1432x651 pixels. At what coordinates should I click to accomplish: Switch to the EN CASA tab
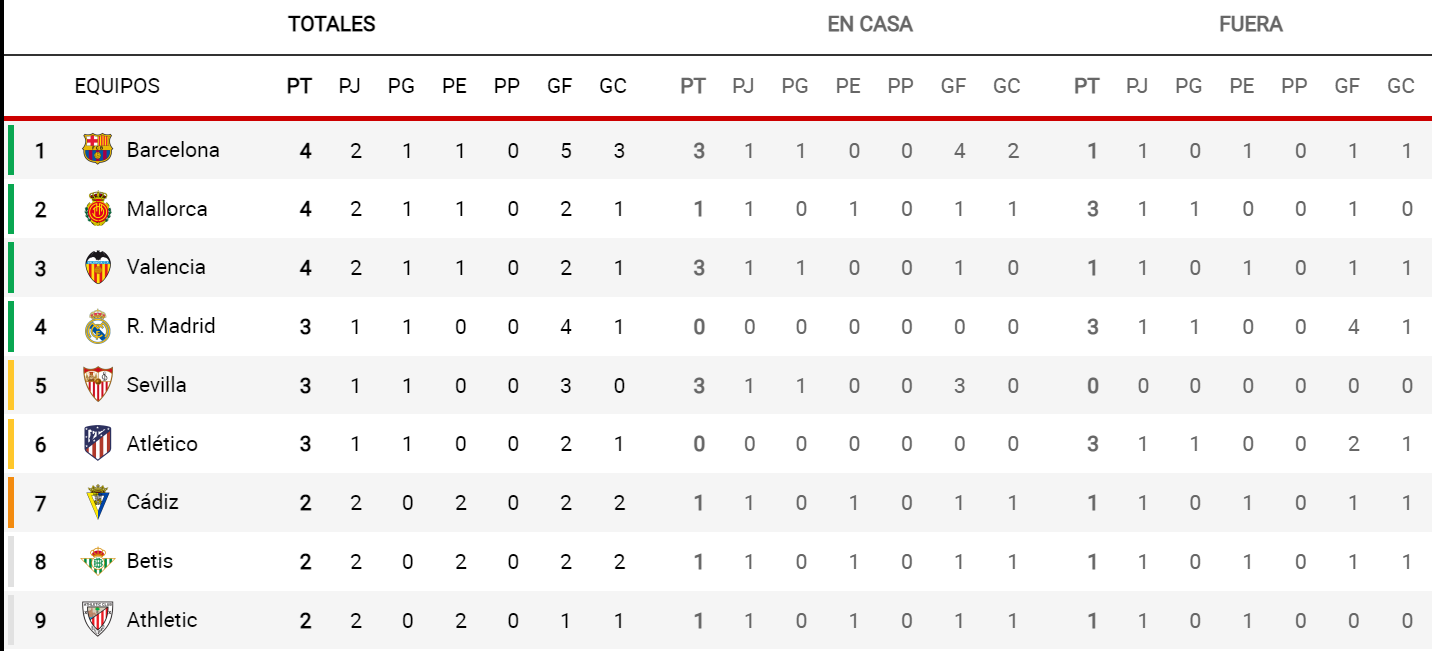[870, 25]
